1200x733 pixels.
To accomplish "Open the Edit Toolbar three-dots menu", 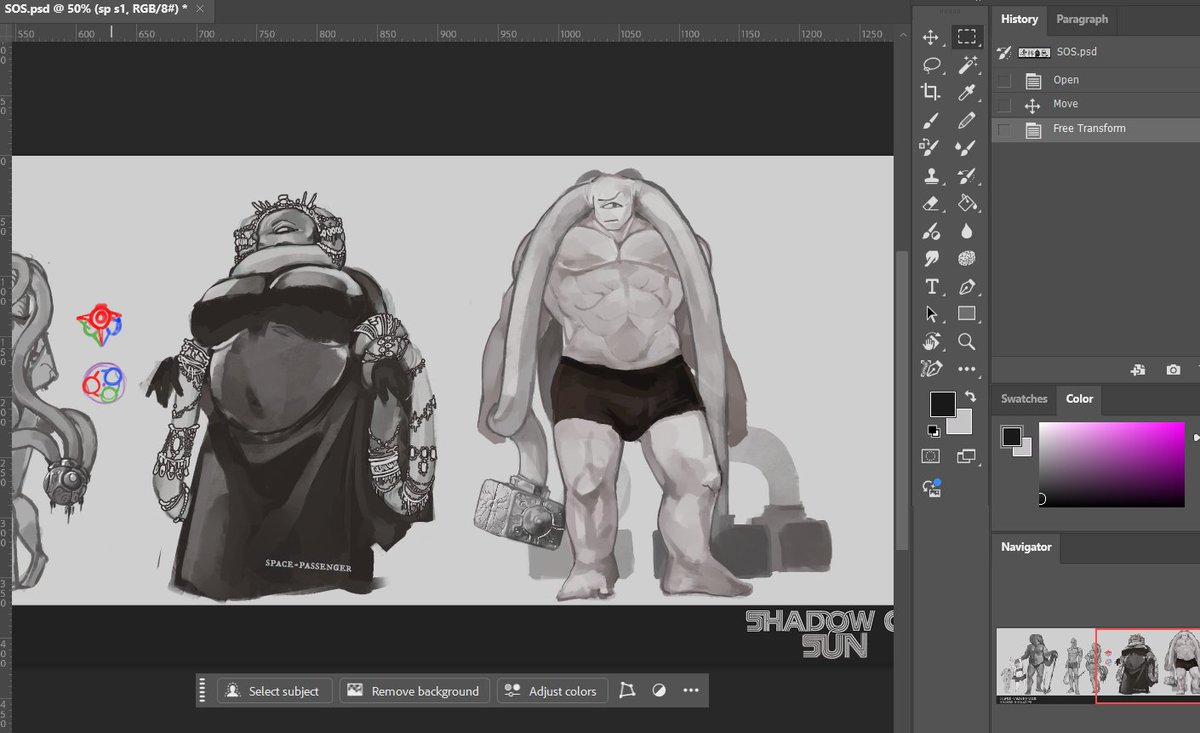I will [x=966, y=369].
